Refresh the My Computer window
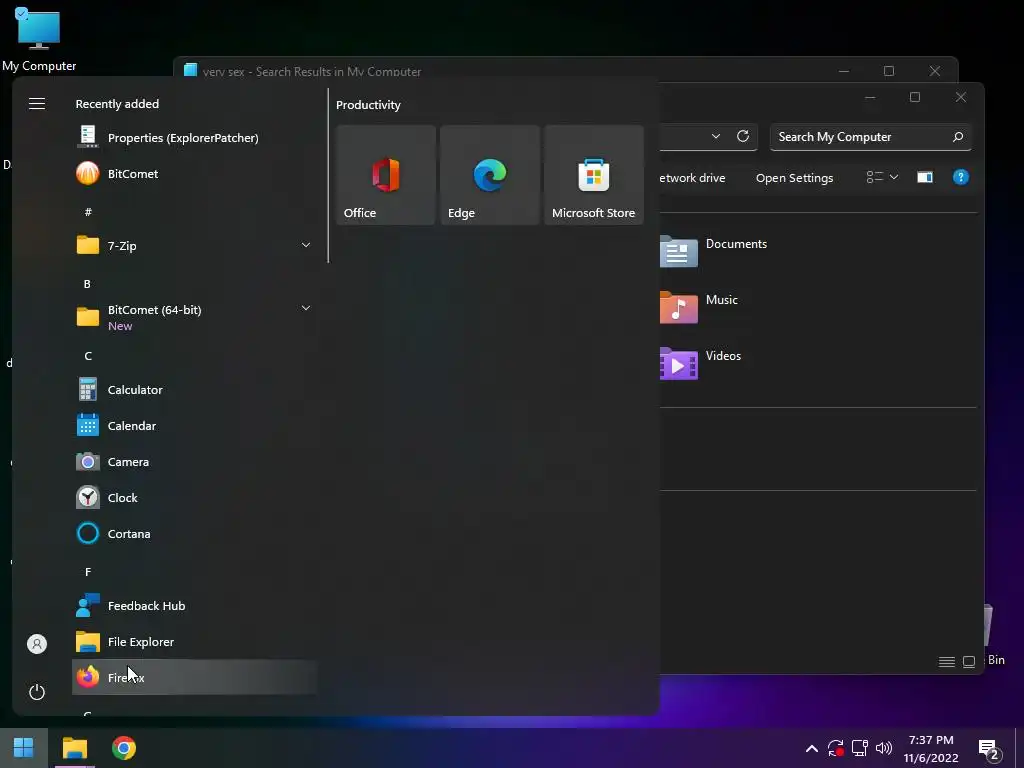The width and height of the screenshot is (1024, 768). pos(743,136)
